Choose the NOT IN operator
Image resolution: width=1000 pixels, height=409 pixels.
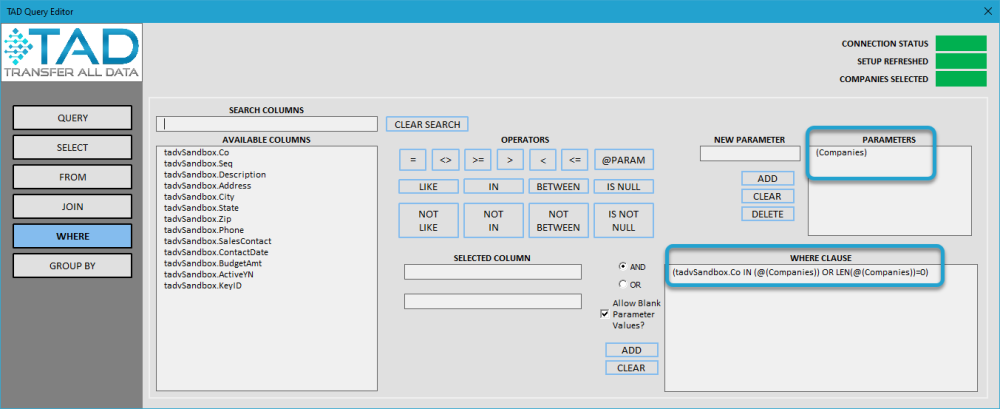[x=494, y=221]
